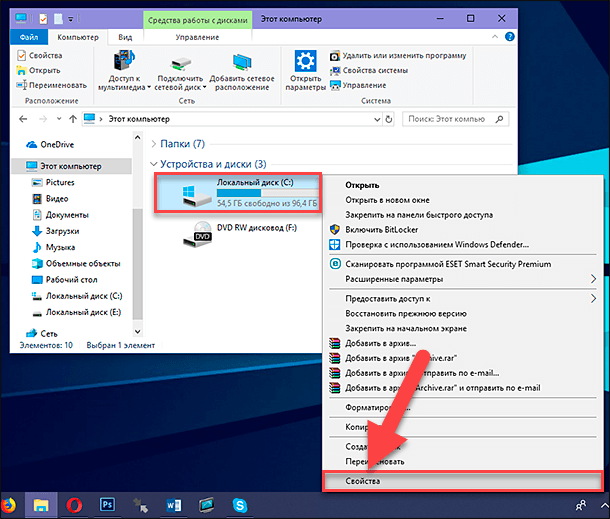This screenshot has width=610, height=519.
Task: Switch to the Вид ribbon tab
Action: [125, 37]
